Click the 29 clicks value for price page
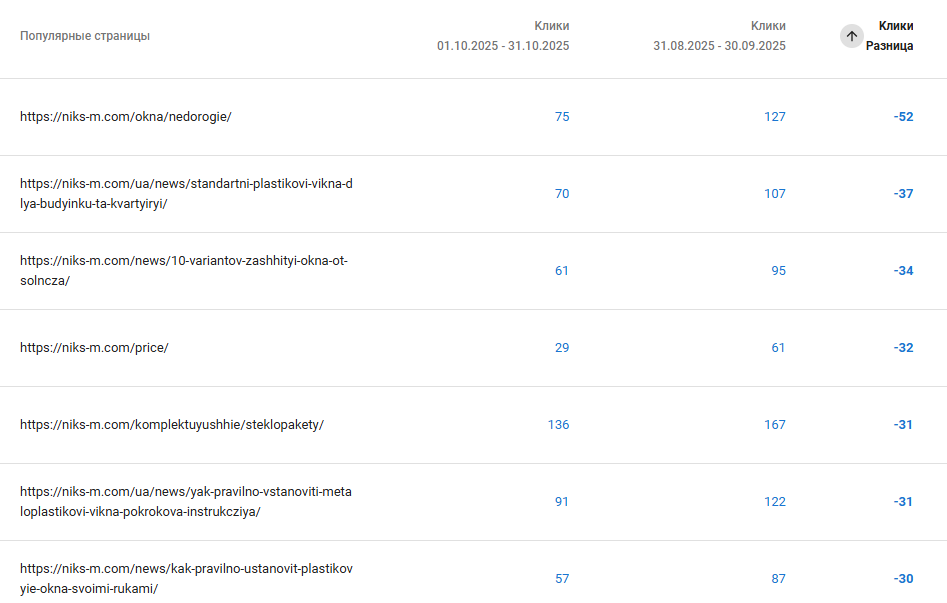The image size is (947, 603). (562, 348)
